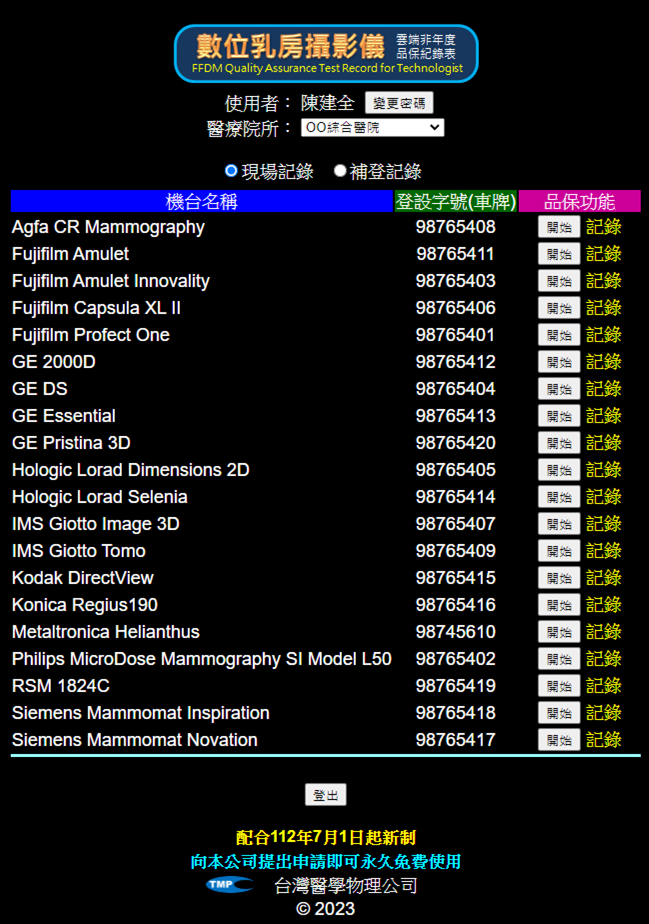Open 記錄 for RSM 1824C

[603, 686]
